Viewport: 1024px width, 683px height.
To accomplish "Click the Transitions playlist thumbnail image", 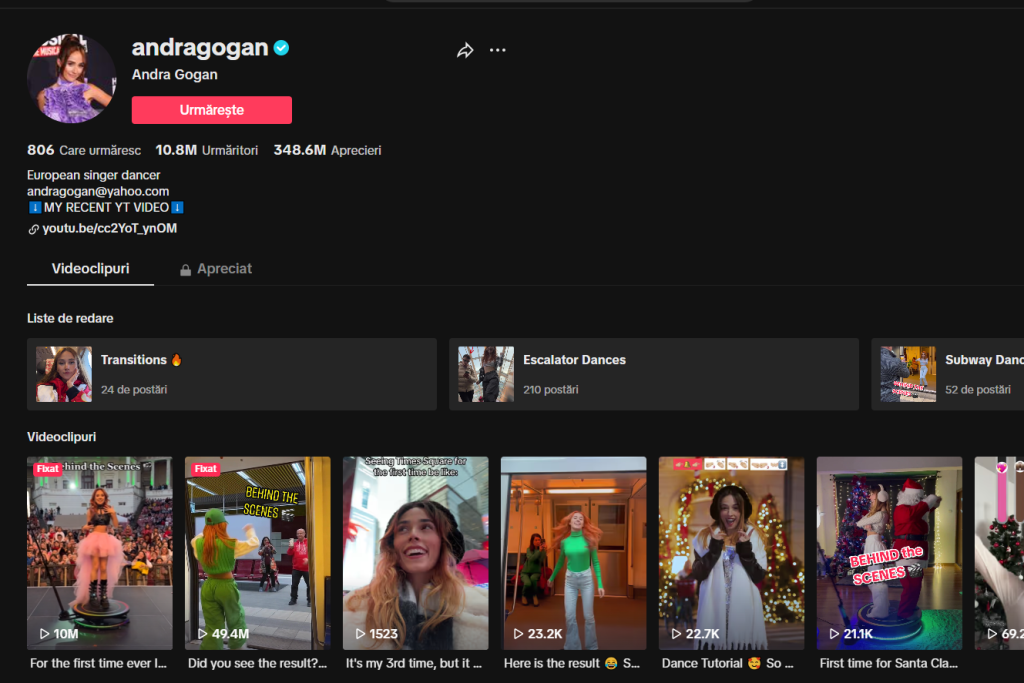I will [64, 374].
